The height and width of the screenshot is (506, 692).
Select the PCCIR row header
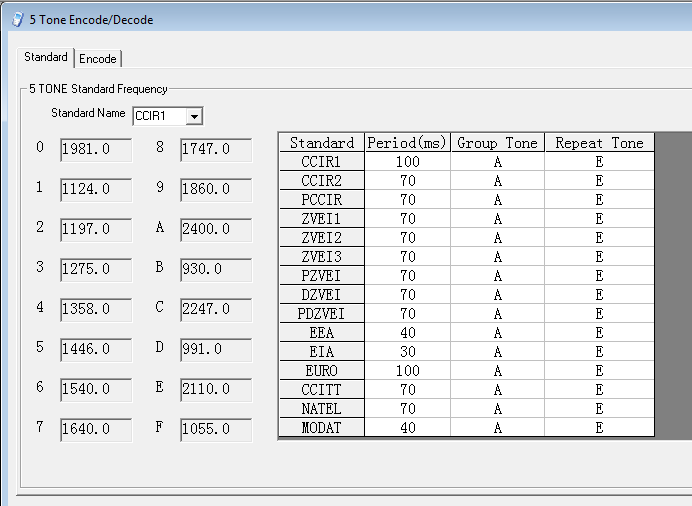[x=322, y=199]
